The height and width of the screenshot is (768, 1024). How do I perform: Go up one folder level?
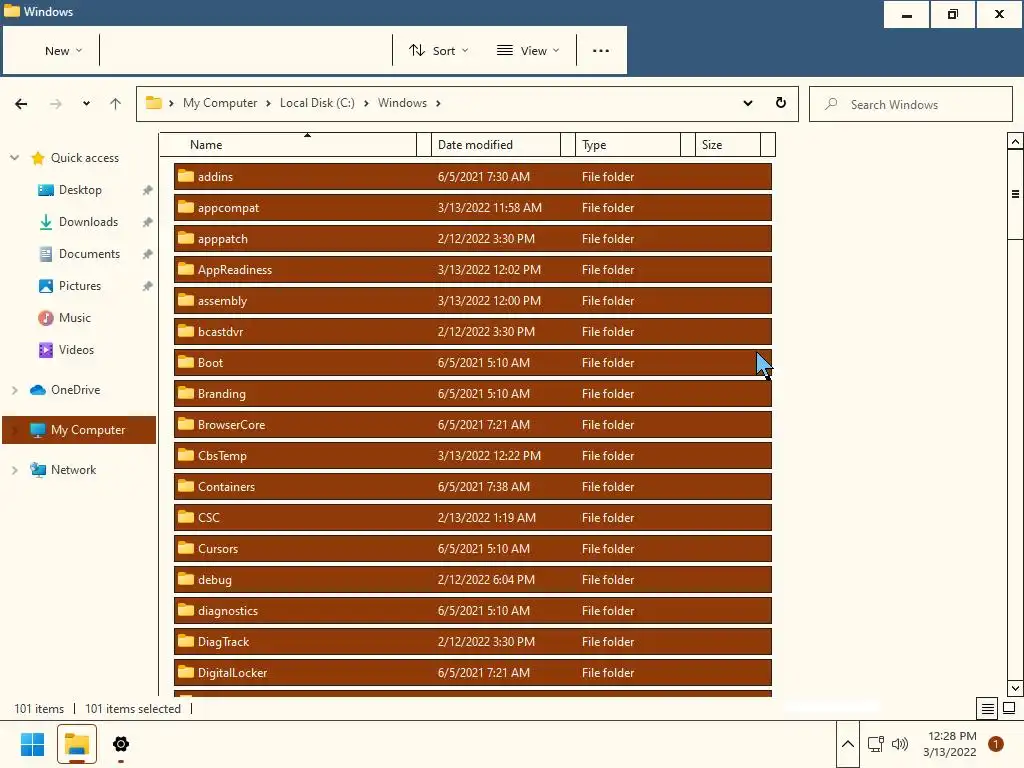(x=116, y=103)
